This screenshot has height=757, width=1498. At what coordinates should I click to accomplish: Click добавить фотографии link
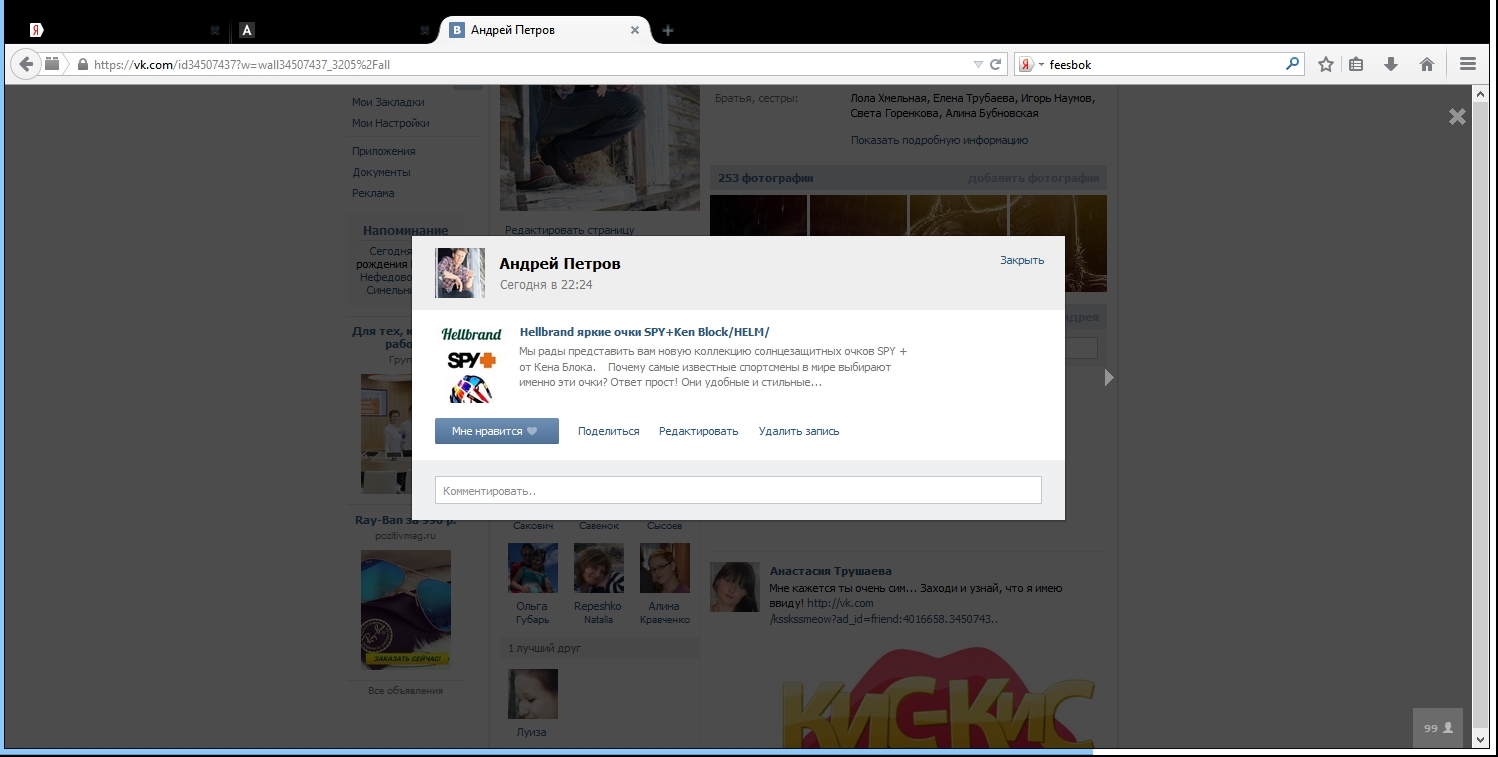pyautogui.click(x=1033, y=178)
